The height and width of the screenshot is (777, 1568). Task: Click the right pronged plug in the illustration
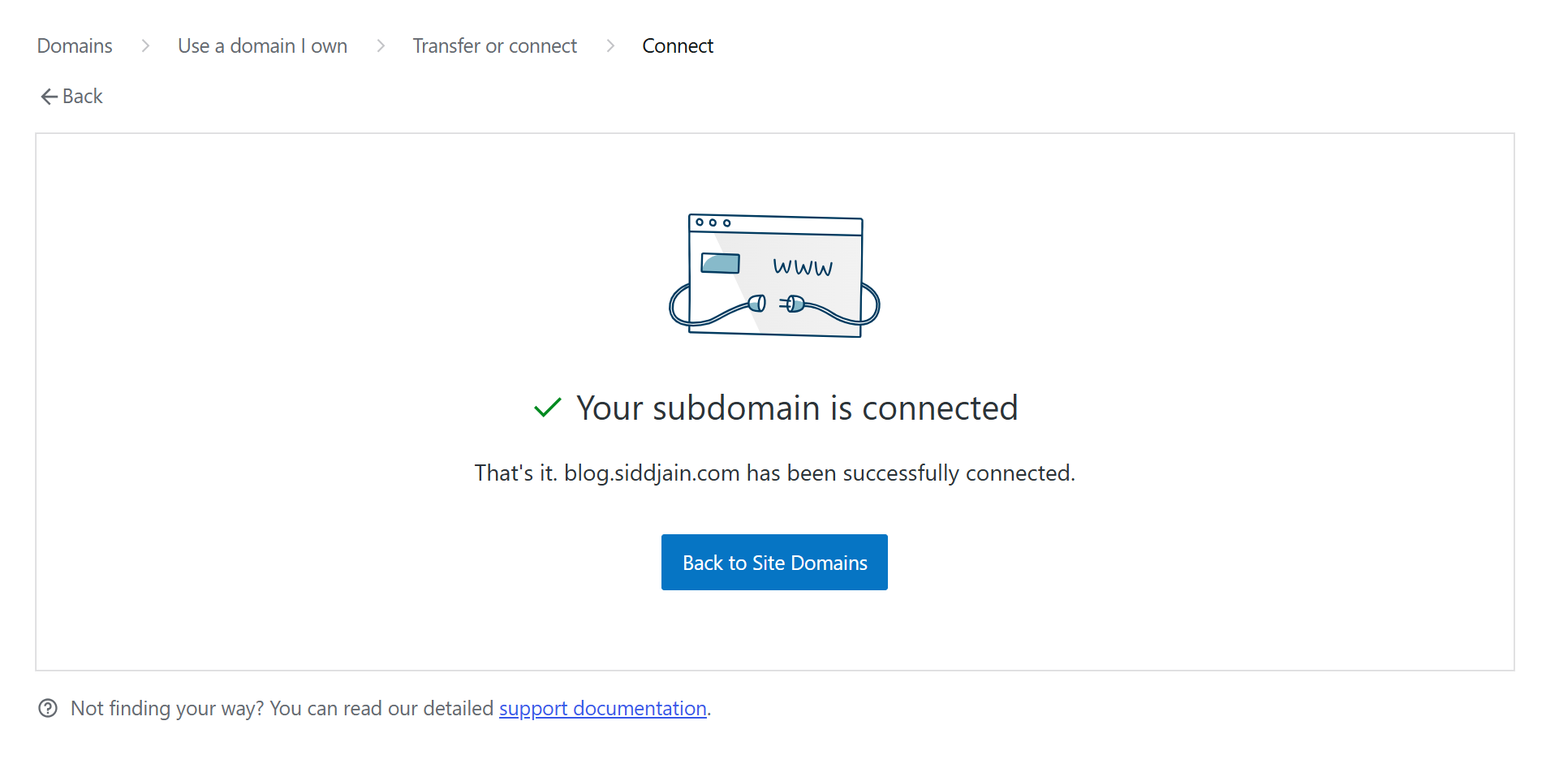pyautogui.click(x=793, y=304)
